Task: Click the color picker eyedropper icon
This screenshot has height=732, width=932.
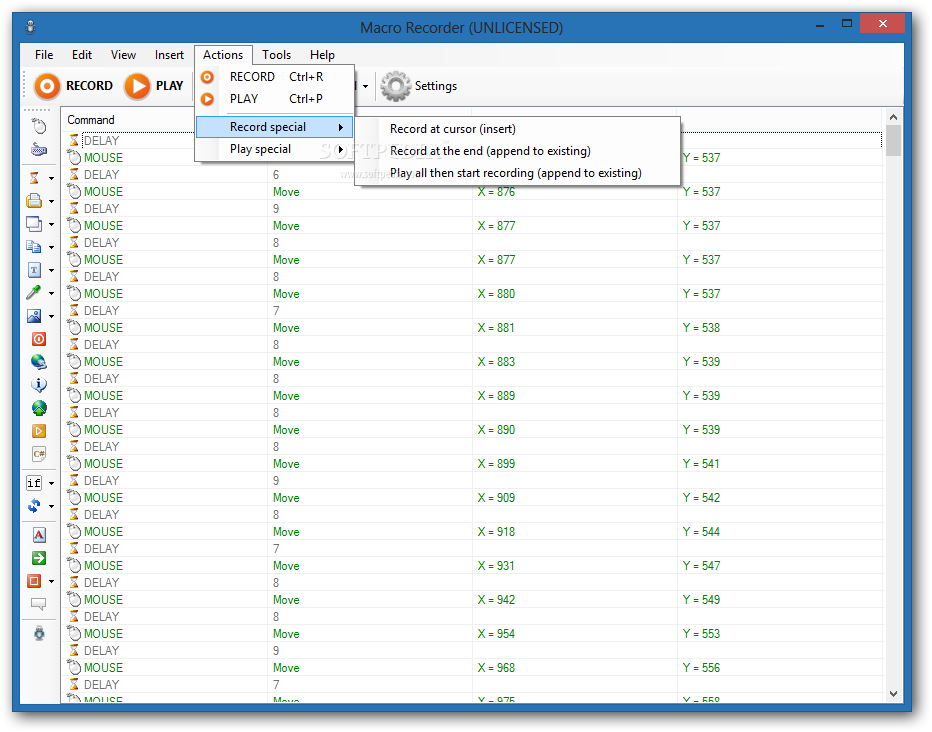Action: click(34, 292)
